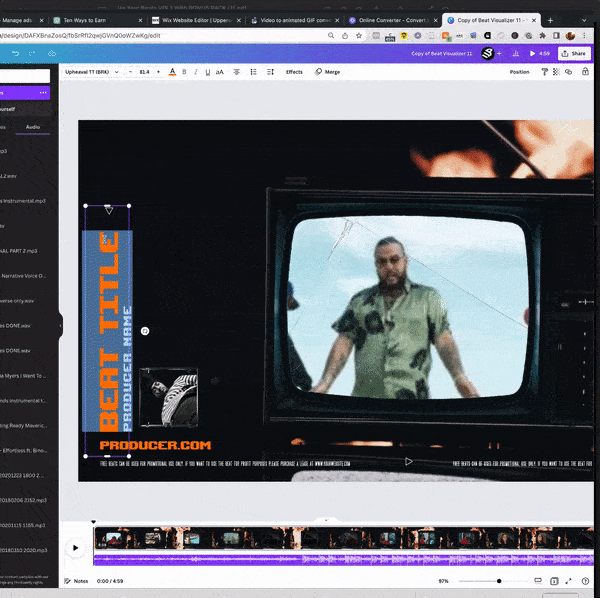Image resolution: width=600 pixels, height=598 pixels.
Task: Click the Undo arrow in Canva header
Action: coord(15,54)
